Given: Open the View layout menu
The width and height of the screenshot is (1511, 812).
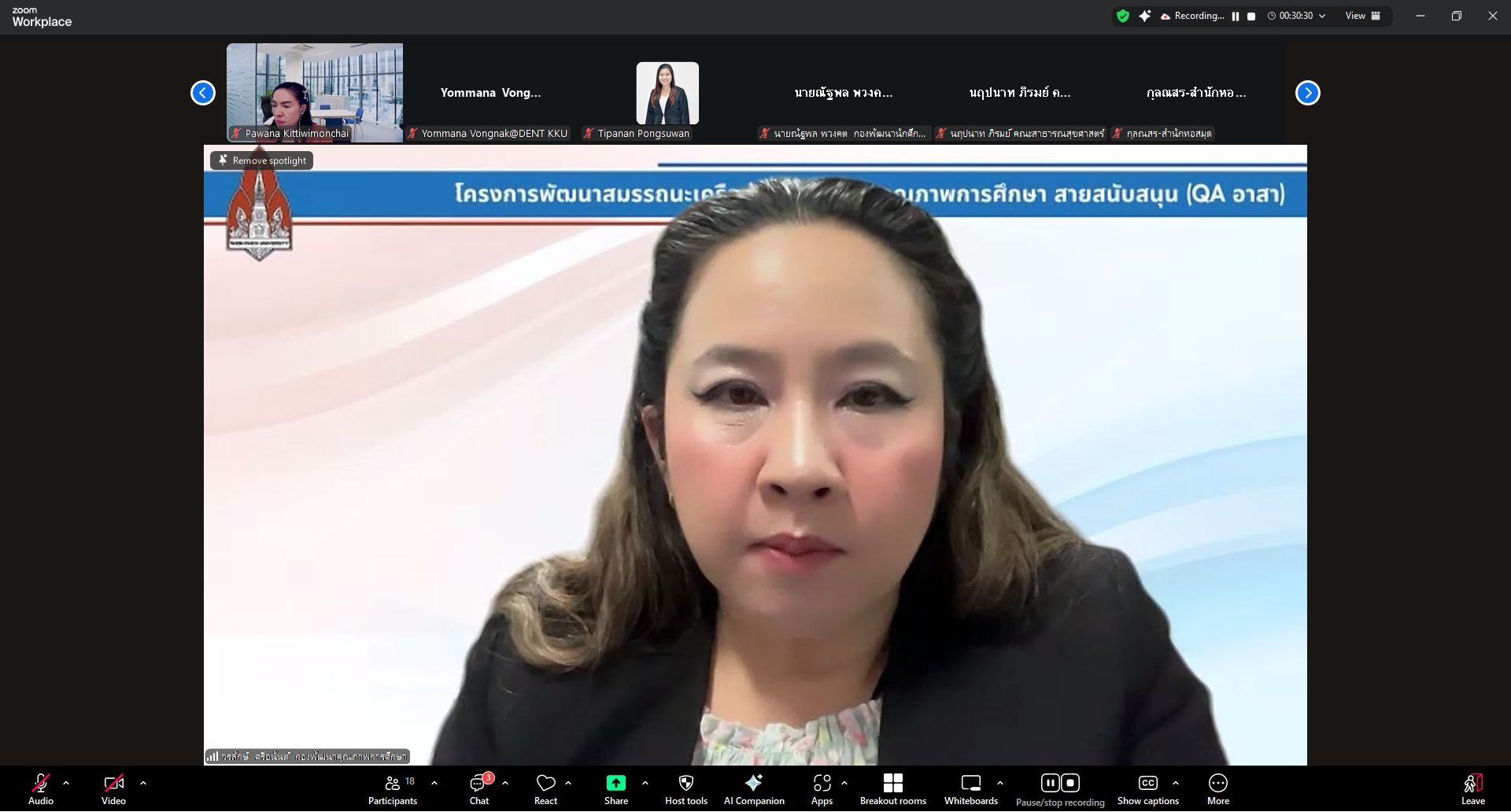Looking at the screenshot, I should tap(1362, 16).
